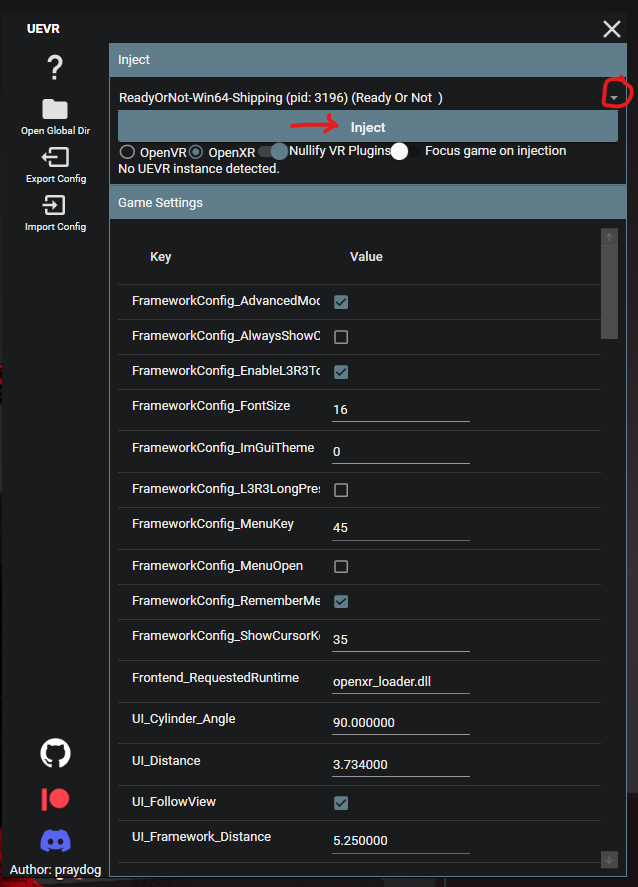Click the help question mark icon
Image resolution: width=638 pixels, height=887 pixels.
click(55, 68)
